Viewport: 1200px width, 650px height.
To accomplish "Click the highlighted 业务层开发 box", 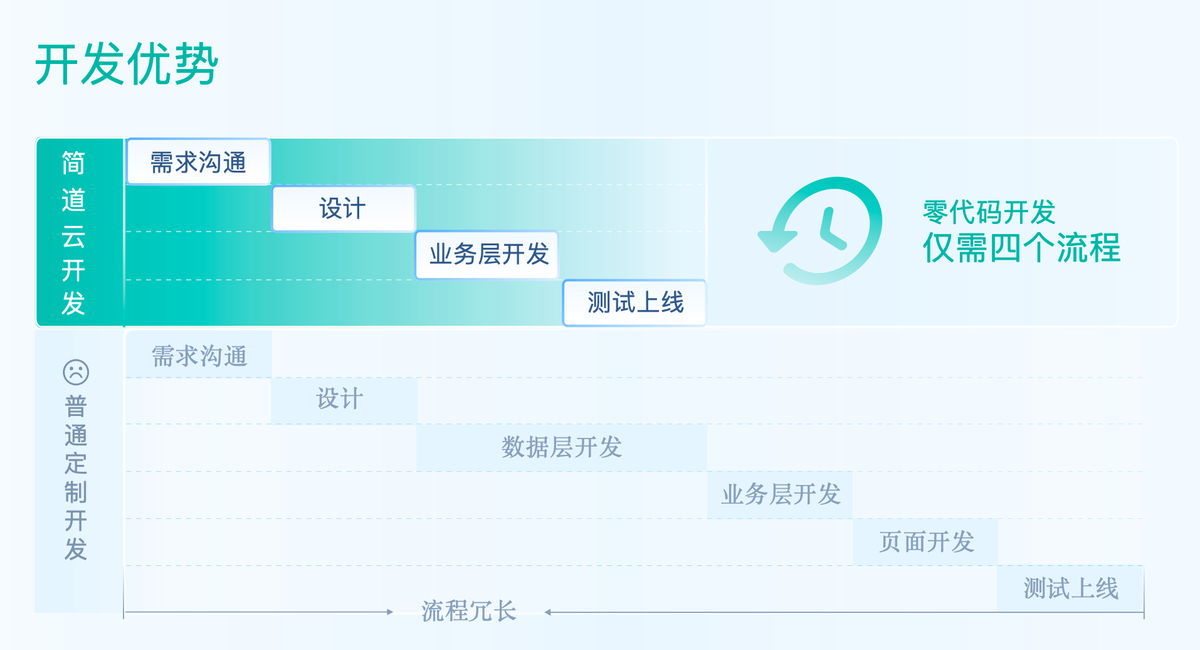I will point(488,254).
